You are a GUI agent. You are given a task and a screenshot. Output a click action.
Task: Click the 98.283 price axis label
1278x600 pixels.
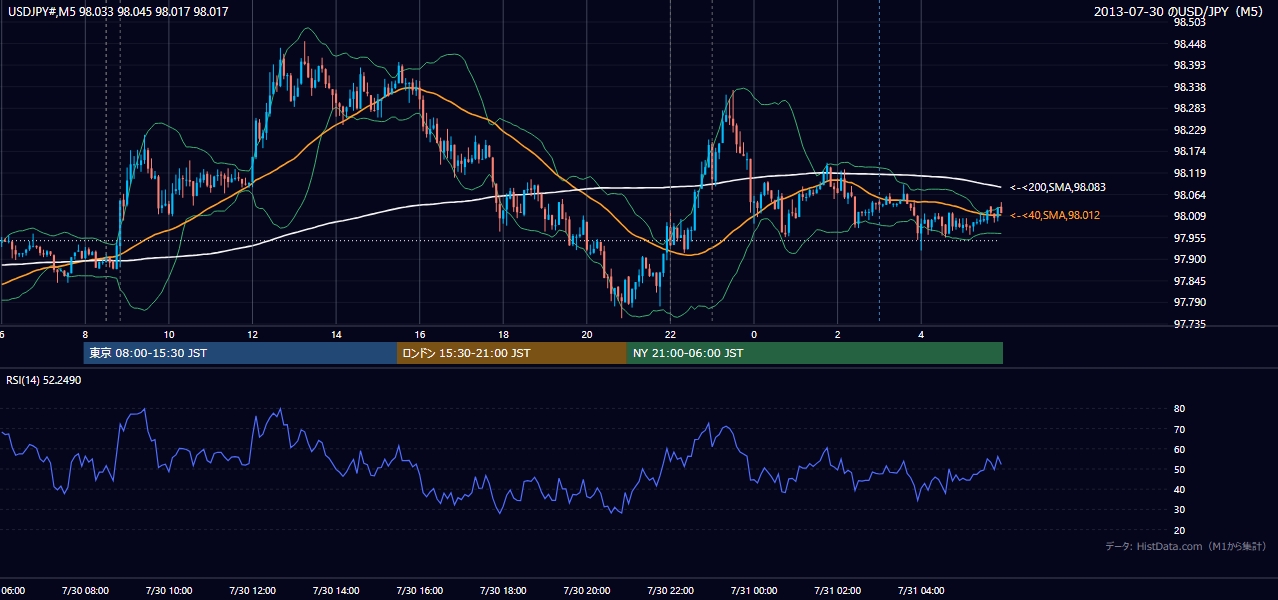[x=1189, y=108]
